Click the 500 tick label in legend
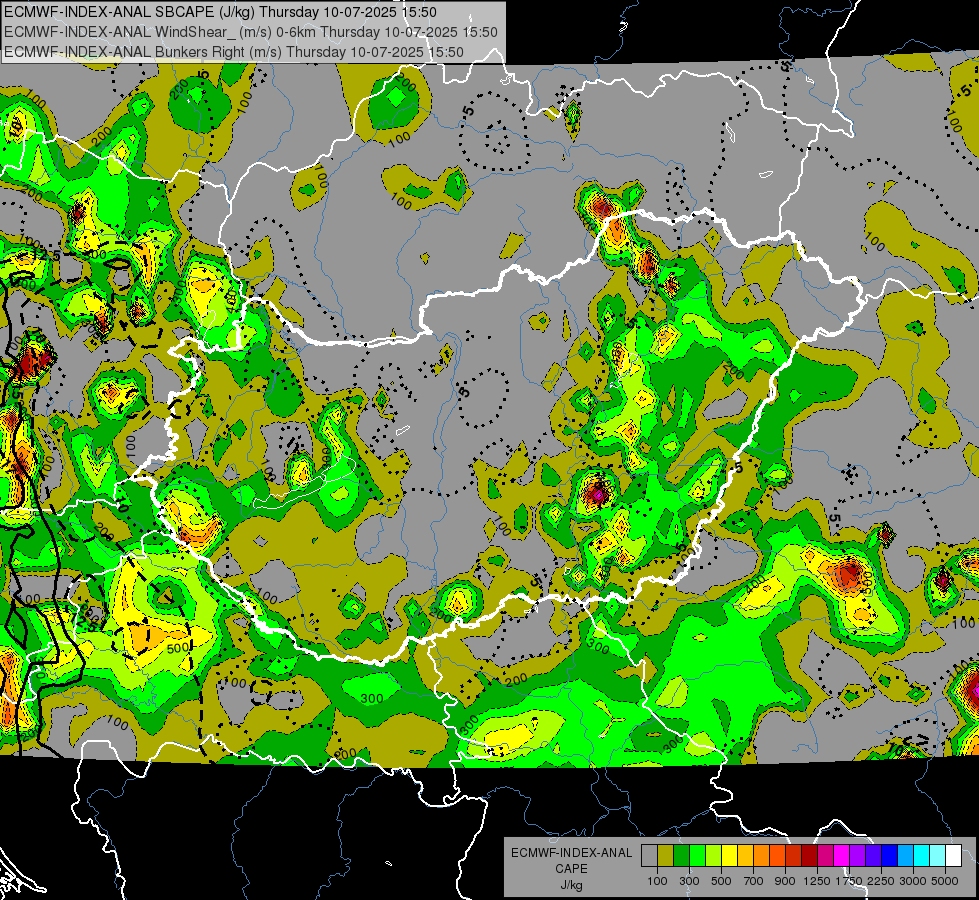979x900 pixels. tap(721, 881)
